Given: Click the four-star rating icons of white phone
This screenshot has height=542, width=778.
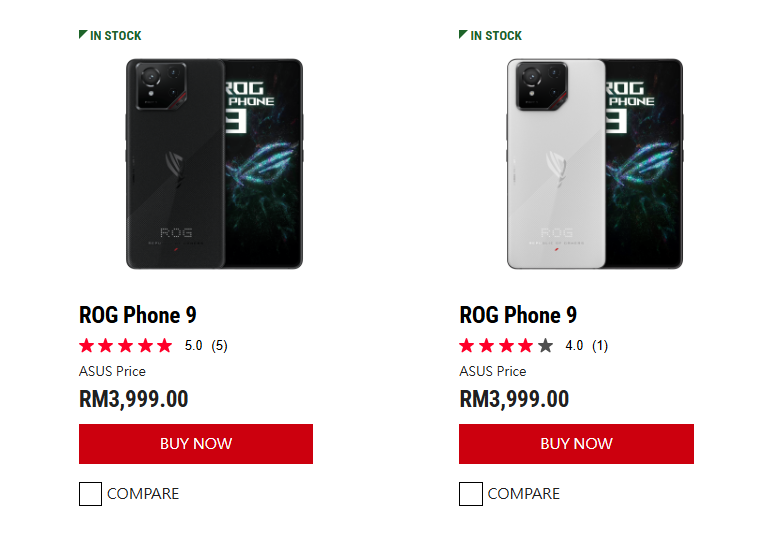Looking at the screenshot, I should pos(497,346).
